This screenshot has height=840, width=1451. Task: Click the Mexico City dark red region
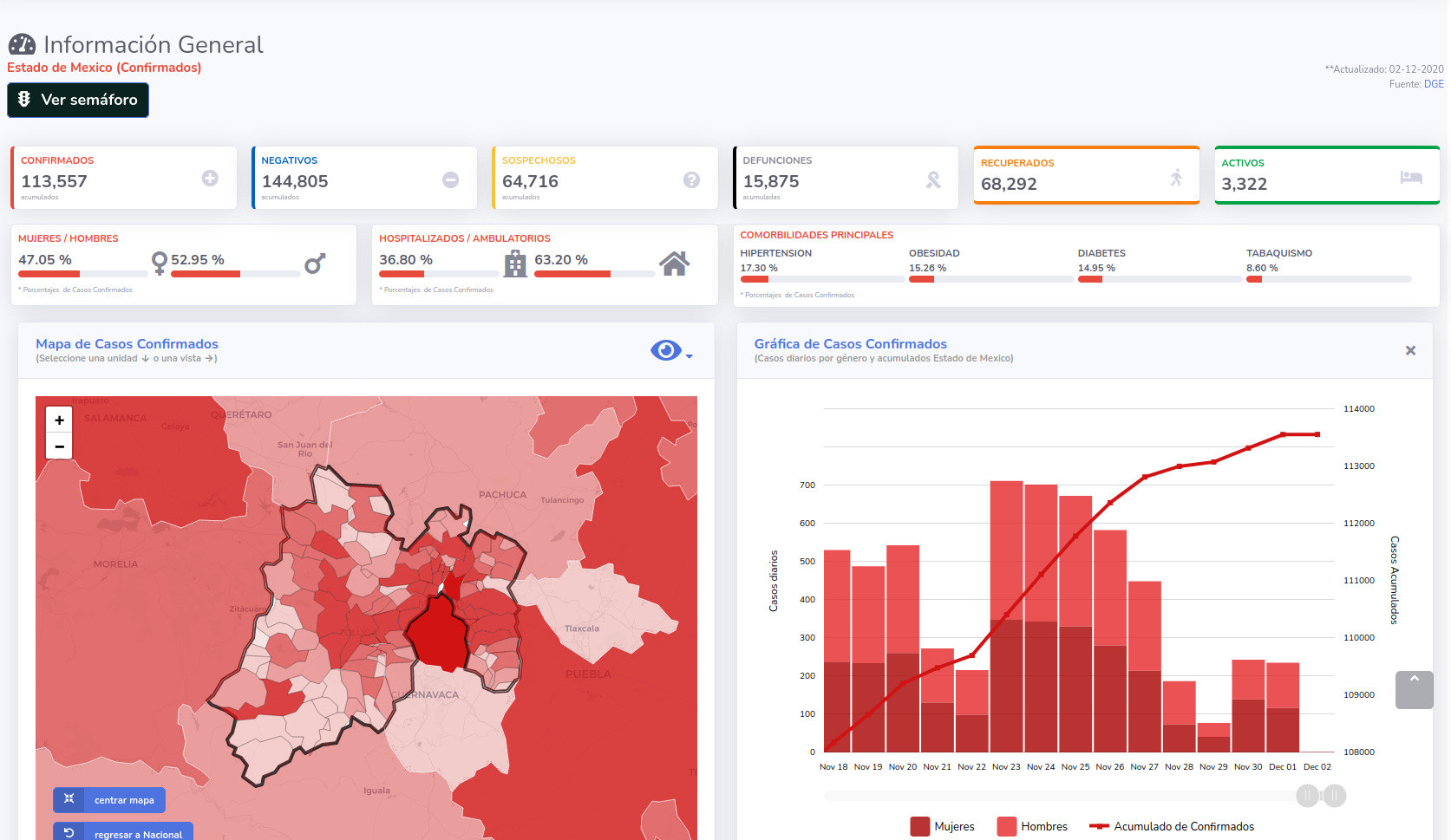tap(438, 635)
